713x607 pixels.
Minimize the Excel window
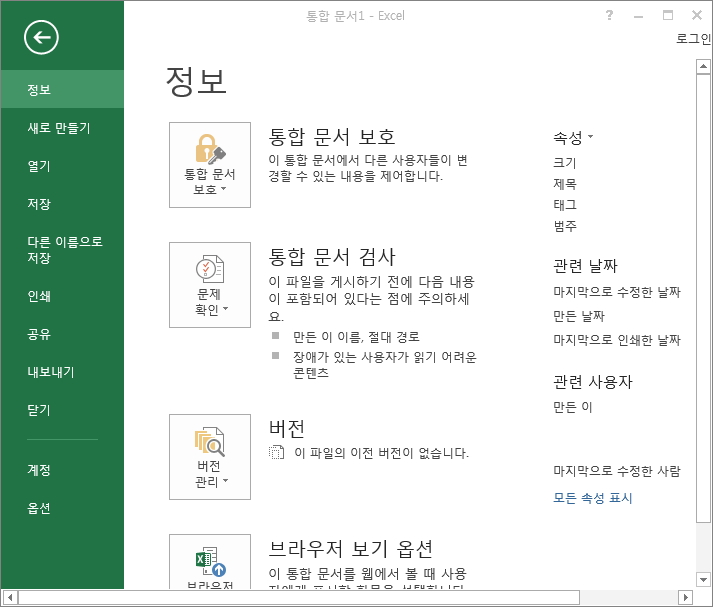(x=638, y=16)
